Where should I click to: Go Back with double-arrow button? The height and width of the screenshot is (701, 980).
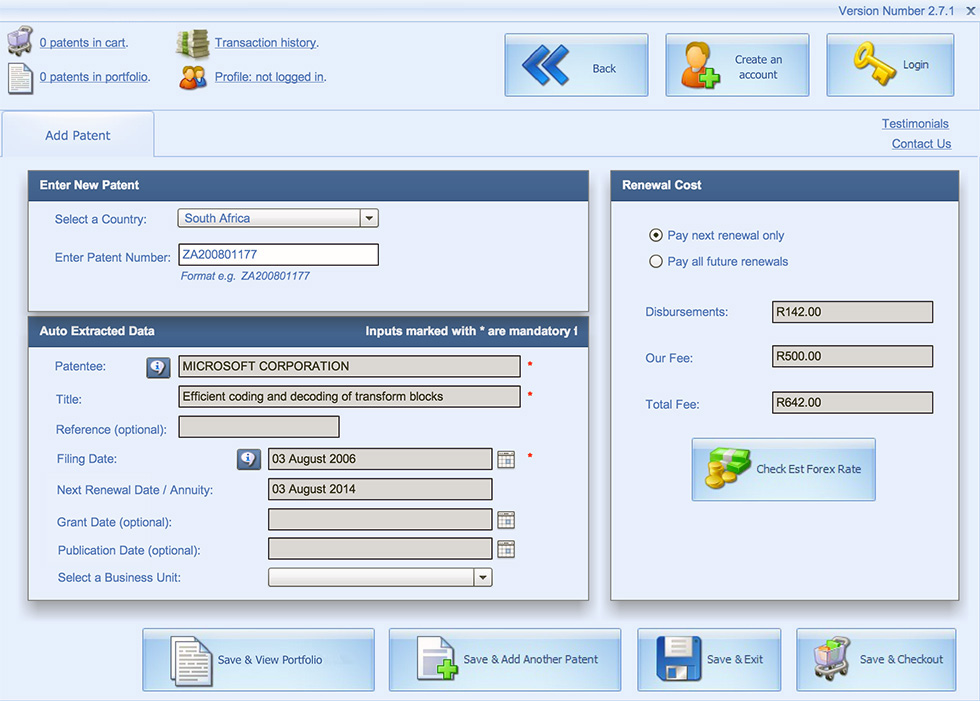click(576, 65)
